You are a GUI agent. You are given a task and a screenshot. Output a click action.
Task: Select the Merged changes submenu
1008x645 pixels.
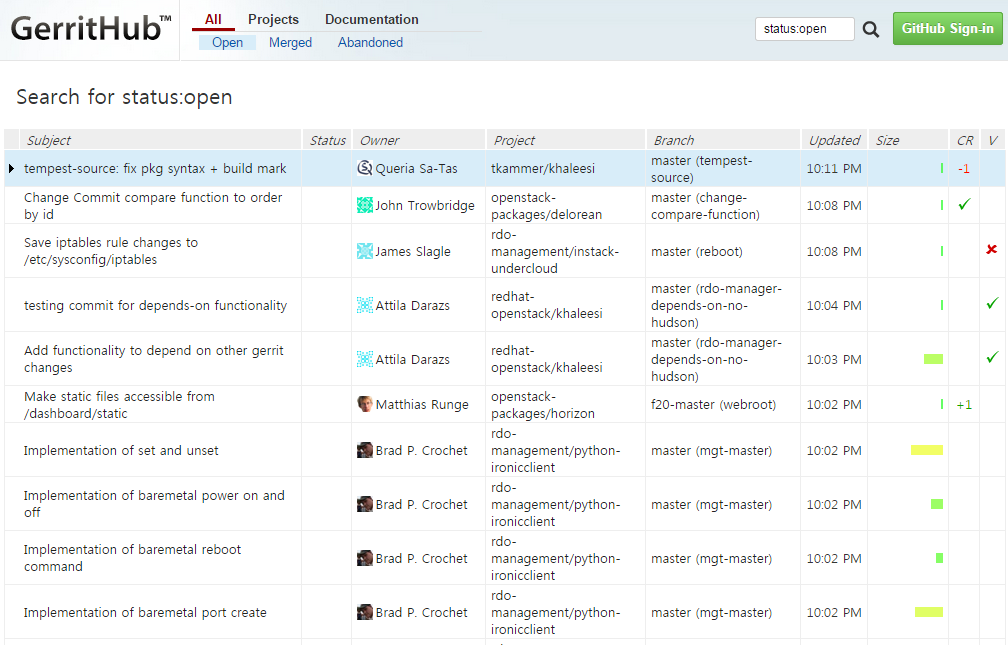(x=290, y=42)
